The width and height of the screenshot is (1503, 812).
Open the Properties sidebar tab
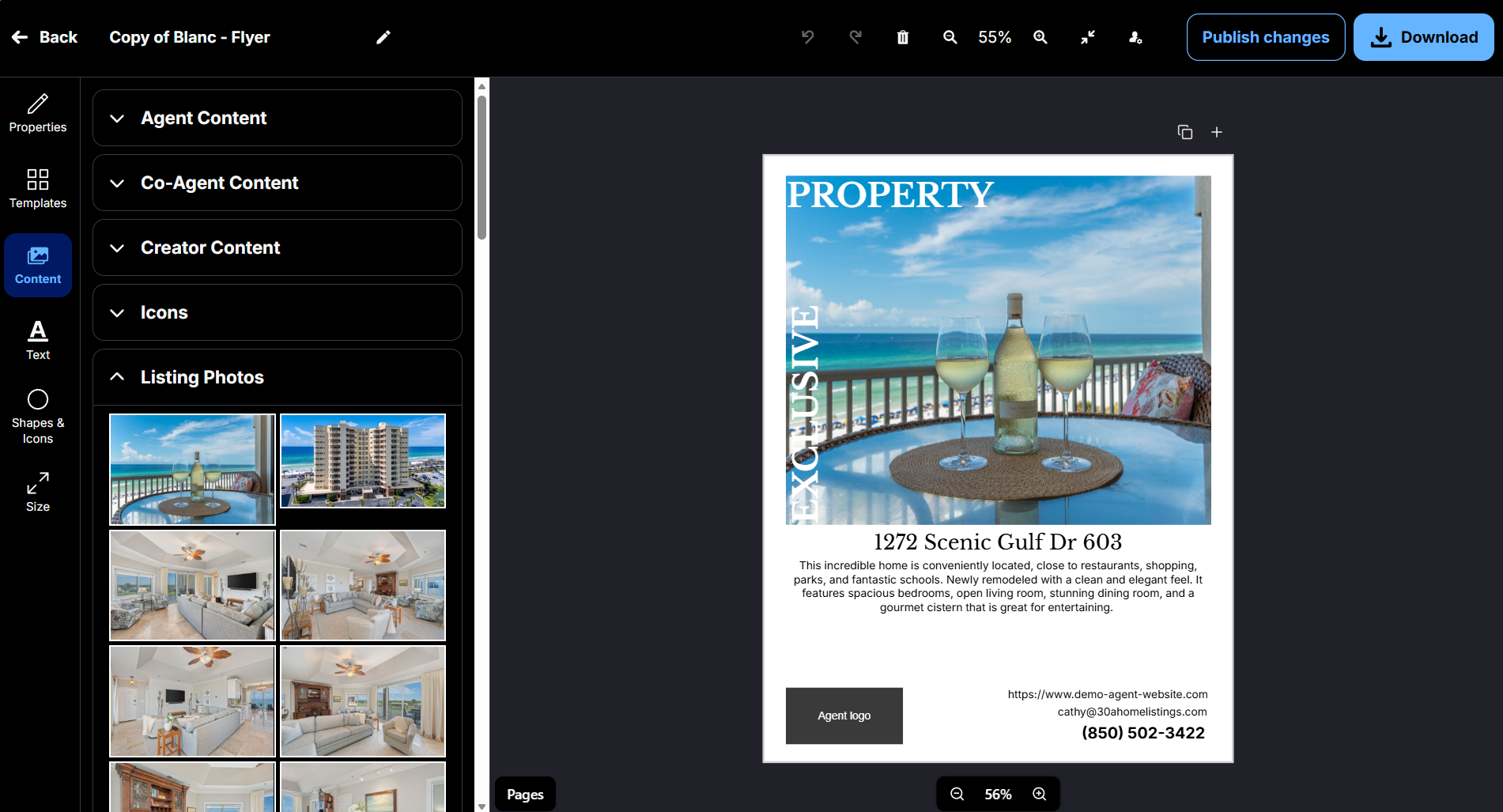point(38,114)
